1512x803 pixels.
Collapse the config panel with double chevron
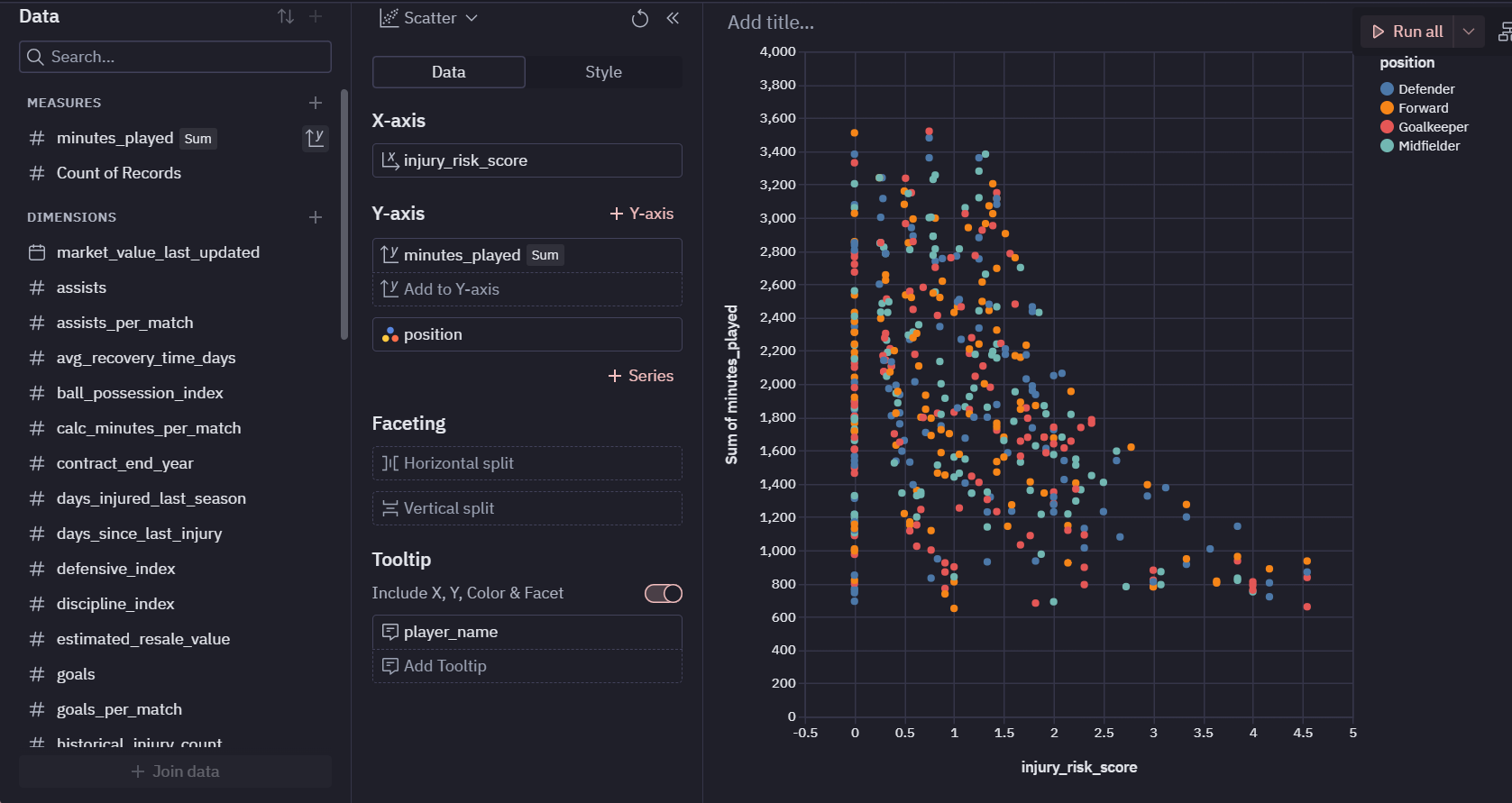click(x=673, y=18)
